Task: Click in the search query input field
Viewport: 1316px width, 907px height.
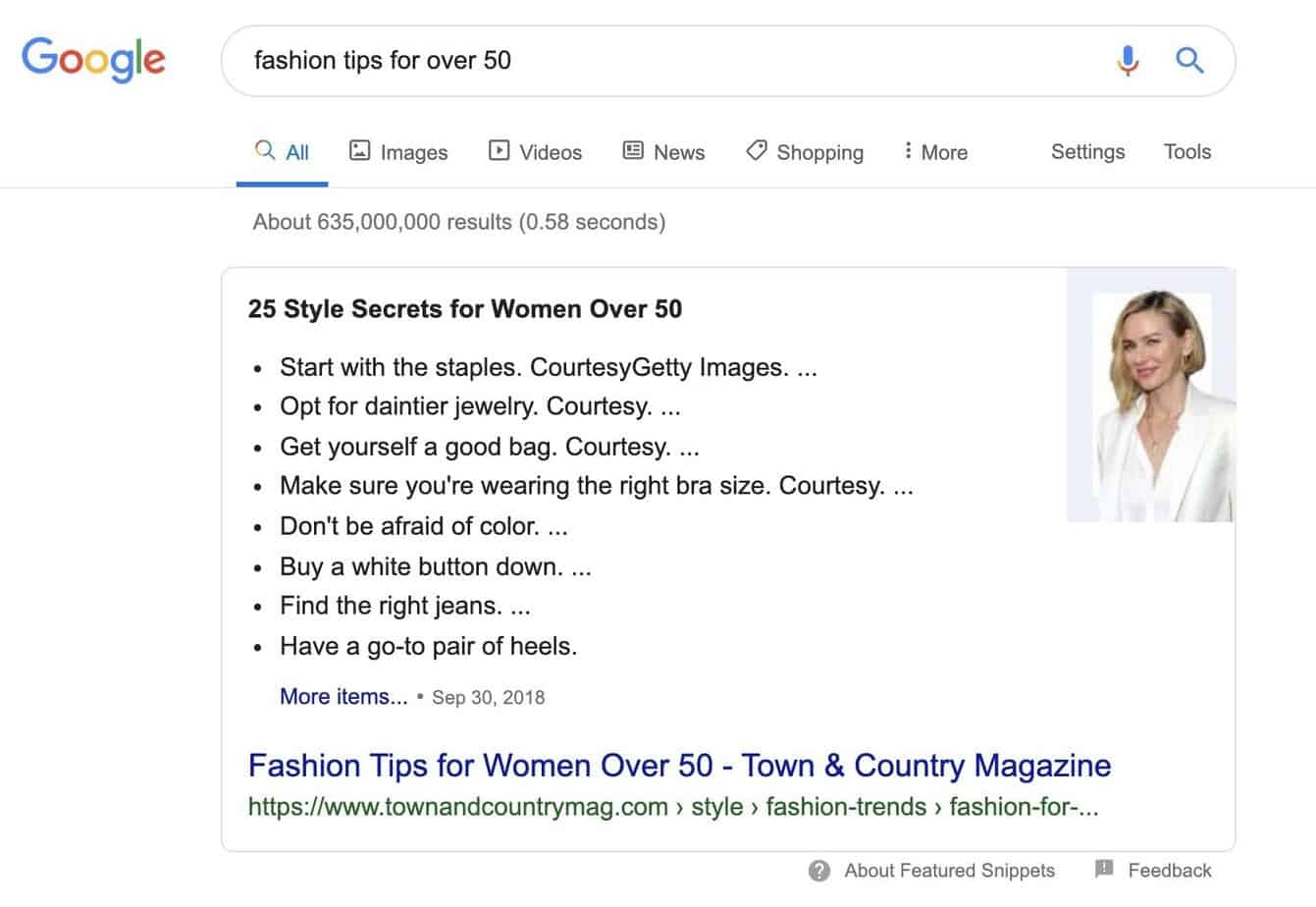Action: [x=667, y=61]
